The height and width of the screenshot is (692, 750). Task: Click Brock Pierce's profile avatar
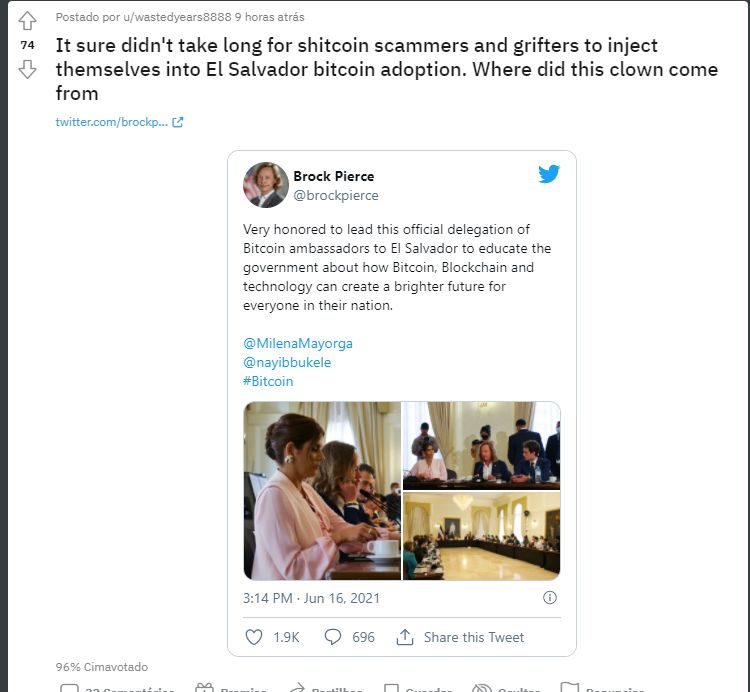(265, 185)
